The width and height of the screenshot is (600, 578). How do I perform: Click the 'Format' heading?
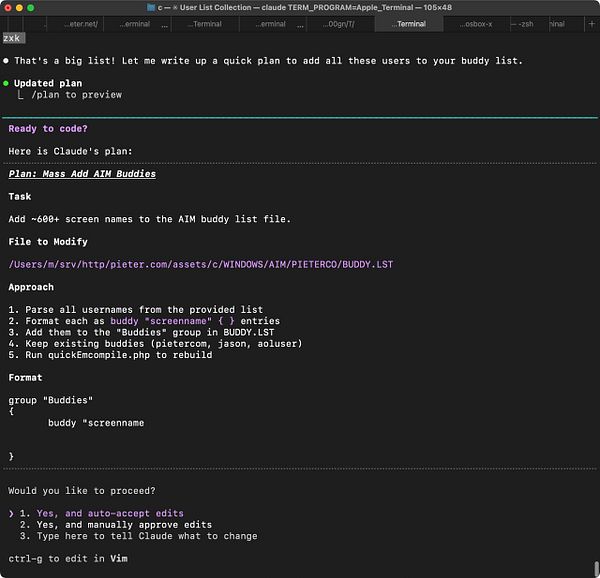25,378
